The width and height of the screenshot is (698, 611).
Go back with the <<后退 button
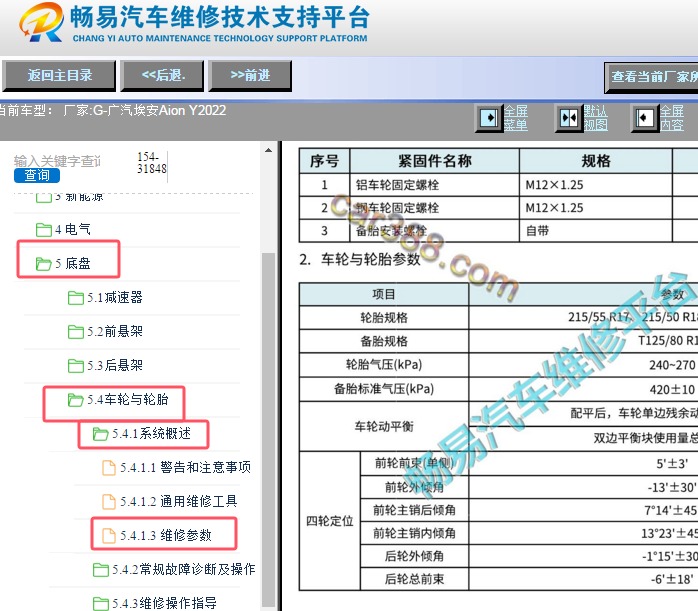pyautogui.click(x=163, y=76)
